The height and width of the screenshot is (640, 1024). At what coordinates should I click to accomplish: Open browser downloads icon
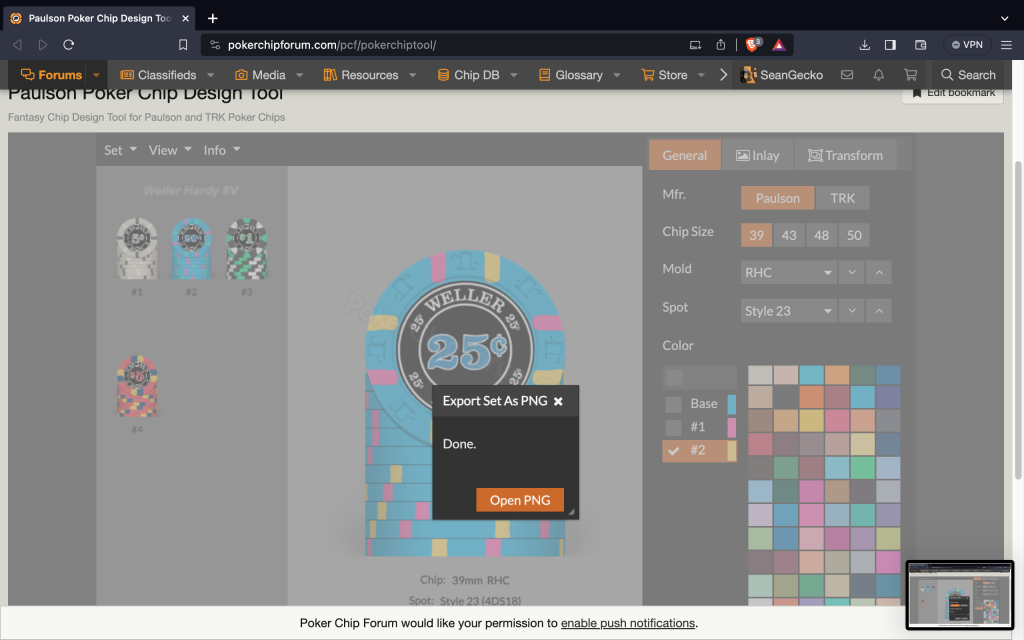click(864, 44)
